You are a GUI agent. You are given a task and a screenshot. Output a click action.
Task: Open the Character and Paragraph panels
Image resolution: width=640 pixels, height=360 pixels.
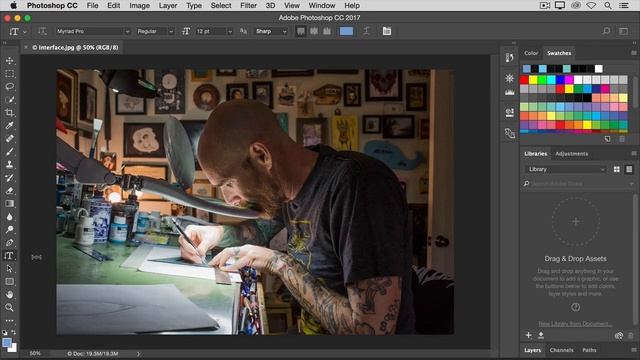click(x=387, y=31)
